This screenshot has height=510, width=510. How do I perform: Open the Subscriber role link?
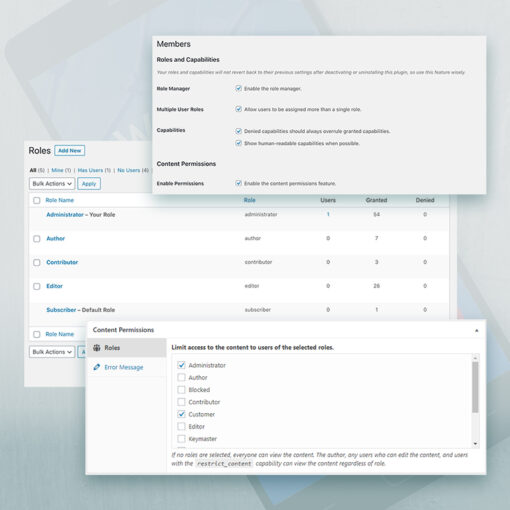61,310
